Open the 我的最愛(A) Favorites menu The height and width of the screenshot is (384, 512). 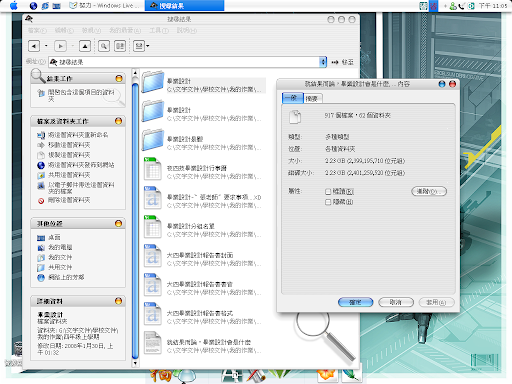125,31
